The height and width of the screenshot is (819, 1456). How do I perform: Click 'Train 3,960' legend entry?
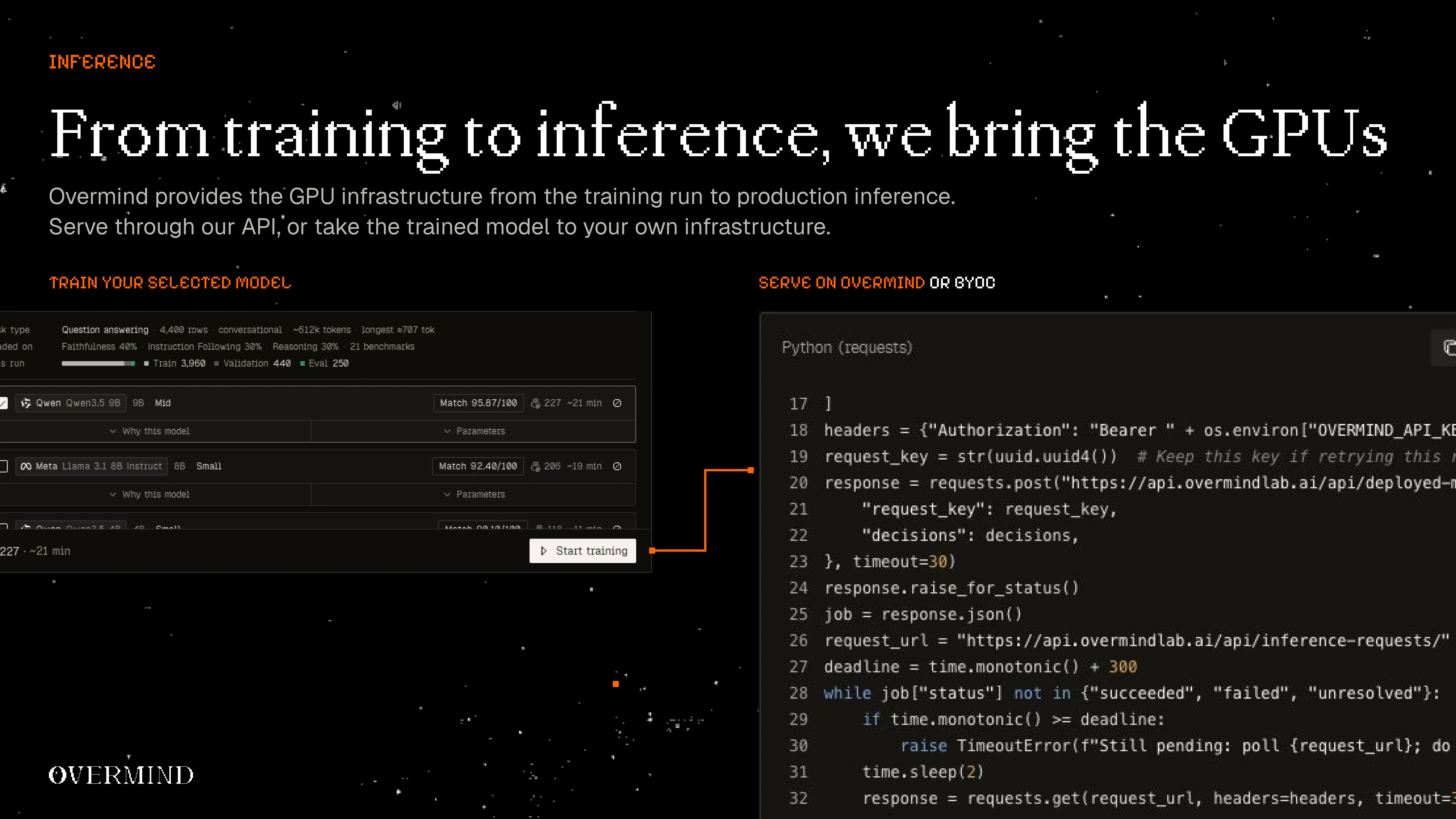[x=175, y=363]
